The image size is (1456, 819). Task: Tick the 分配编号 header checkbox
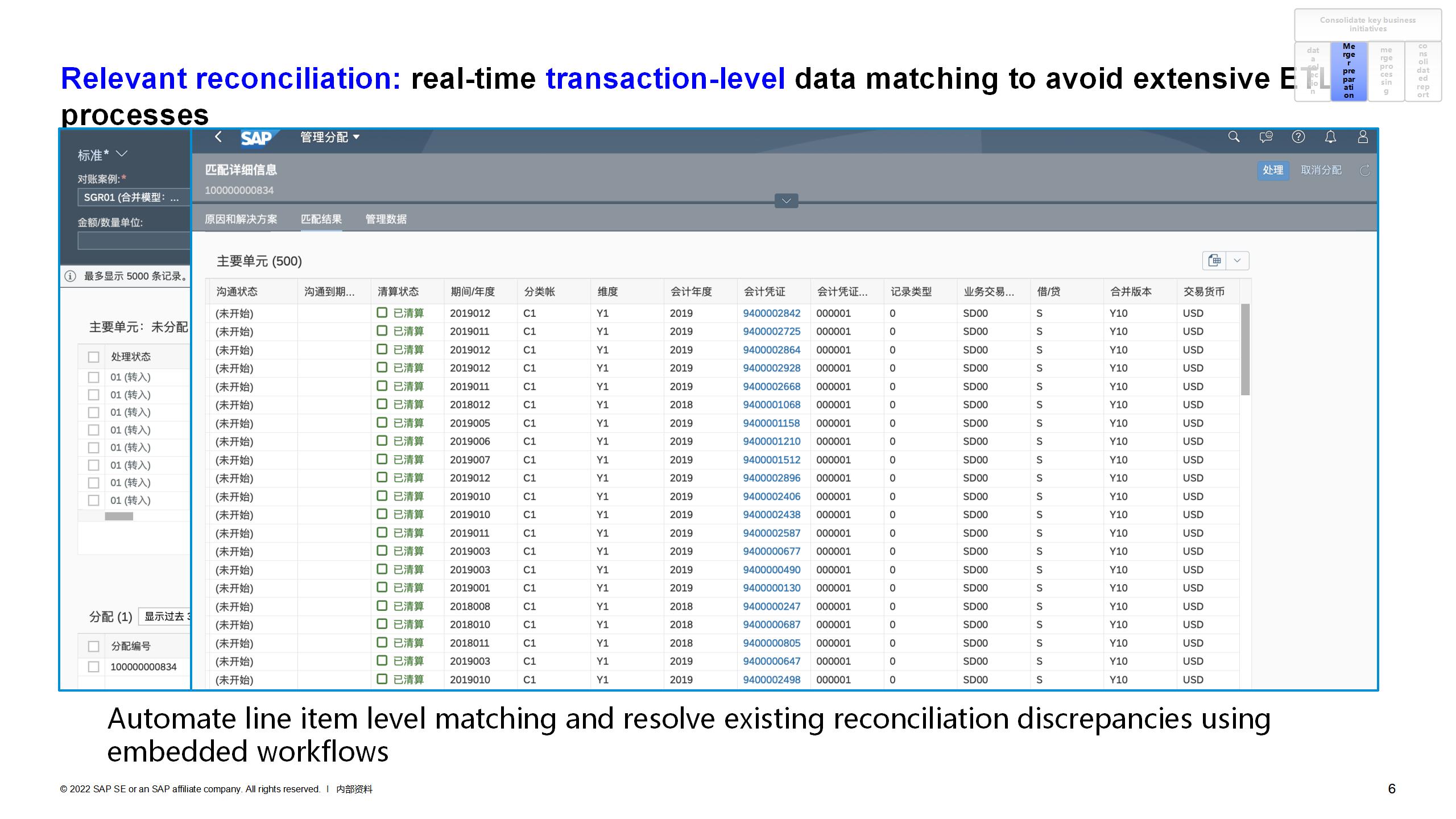click(94, 647)
